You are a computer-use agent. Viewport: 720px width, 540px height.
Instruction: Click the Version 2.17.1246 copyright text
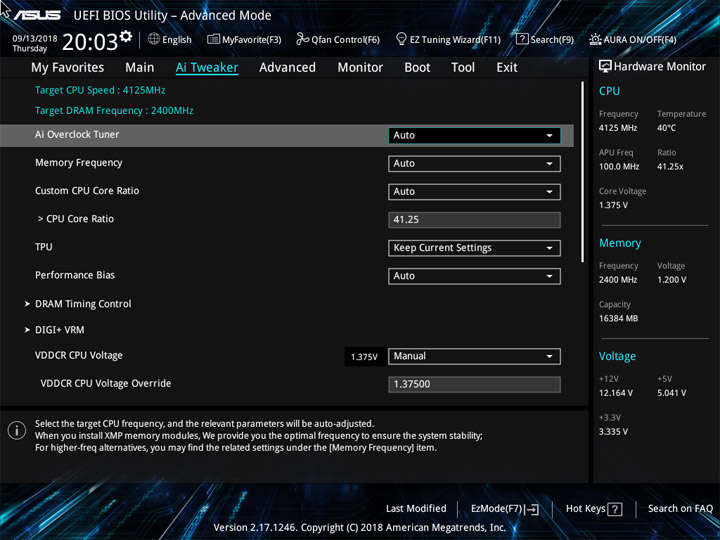click(x=360, y=528)
